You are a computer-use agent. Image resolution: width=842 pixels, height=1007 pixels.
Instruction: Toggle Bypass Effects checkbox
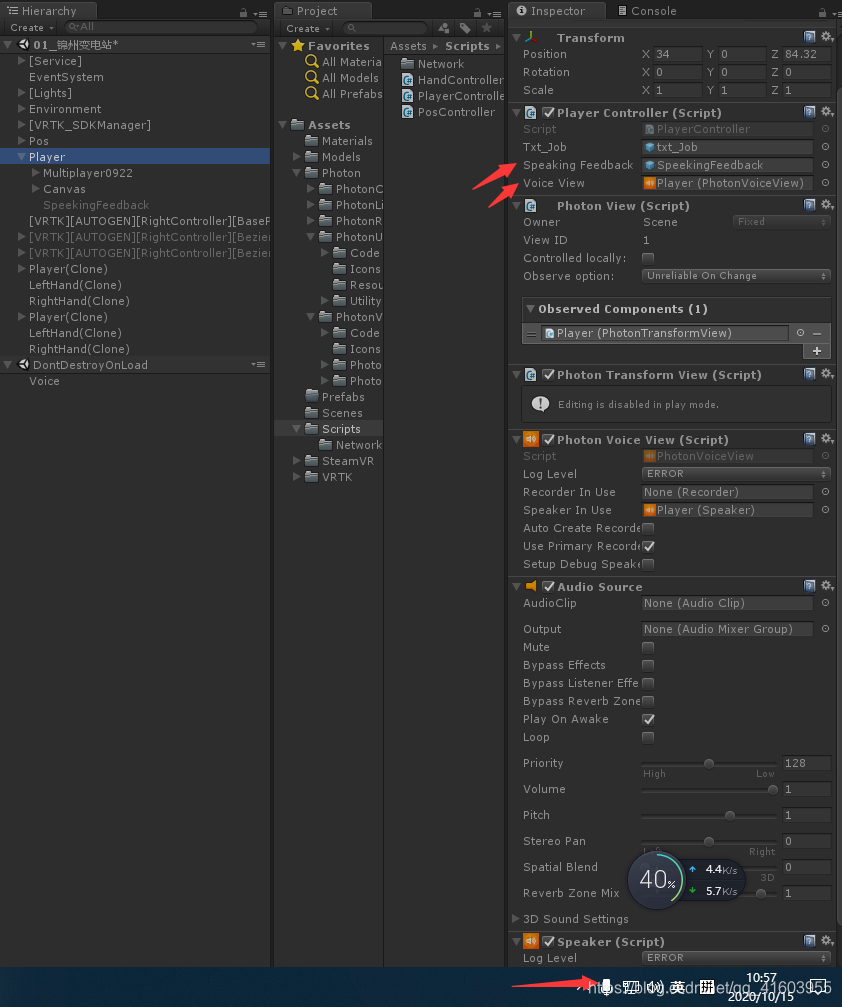tap(648, 665)
